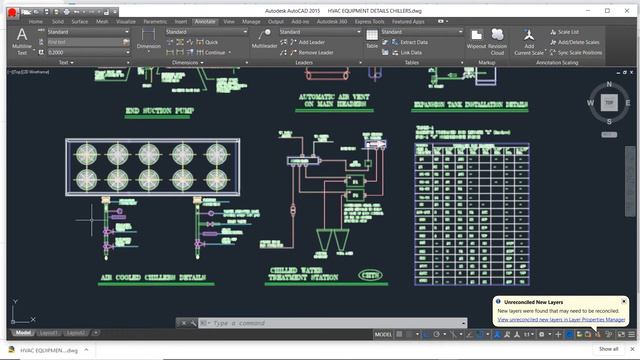The image size is (640, 360).
Task: Switch to the Express Tools tab
Action: [369, 22]
